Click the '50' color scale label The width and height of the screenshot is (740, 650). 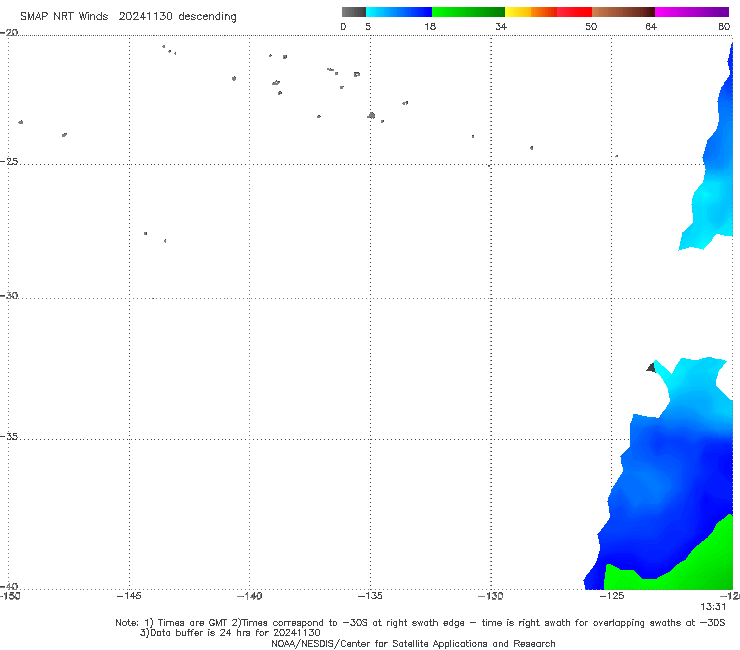pos(591,26)
